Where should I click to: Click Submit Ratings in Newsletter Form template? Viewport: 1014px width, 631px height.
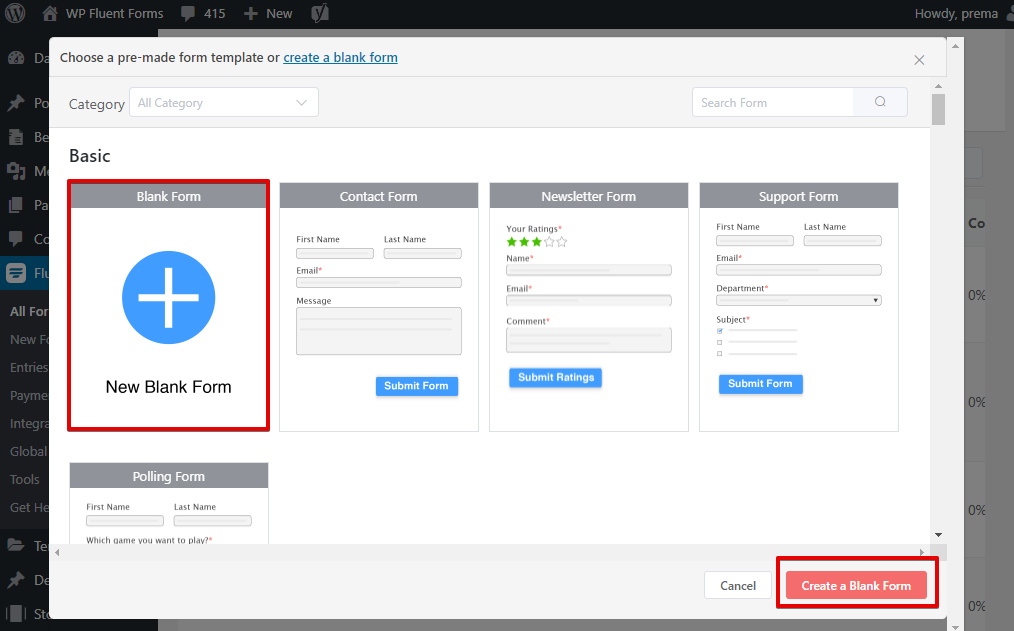(x=556, y=378)
